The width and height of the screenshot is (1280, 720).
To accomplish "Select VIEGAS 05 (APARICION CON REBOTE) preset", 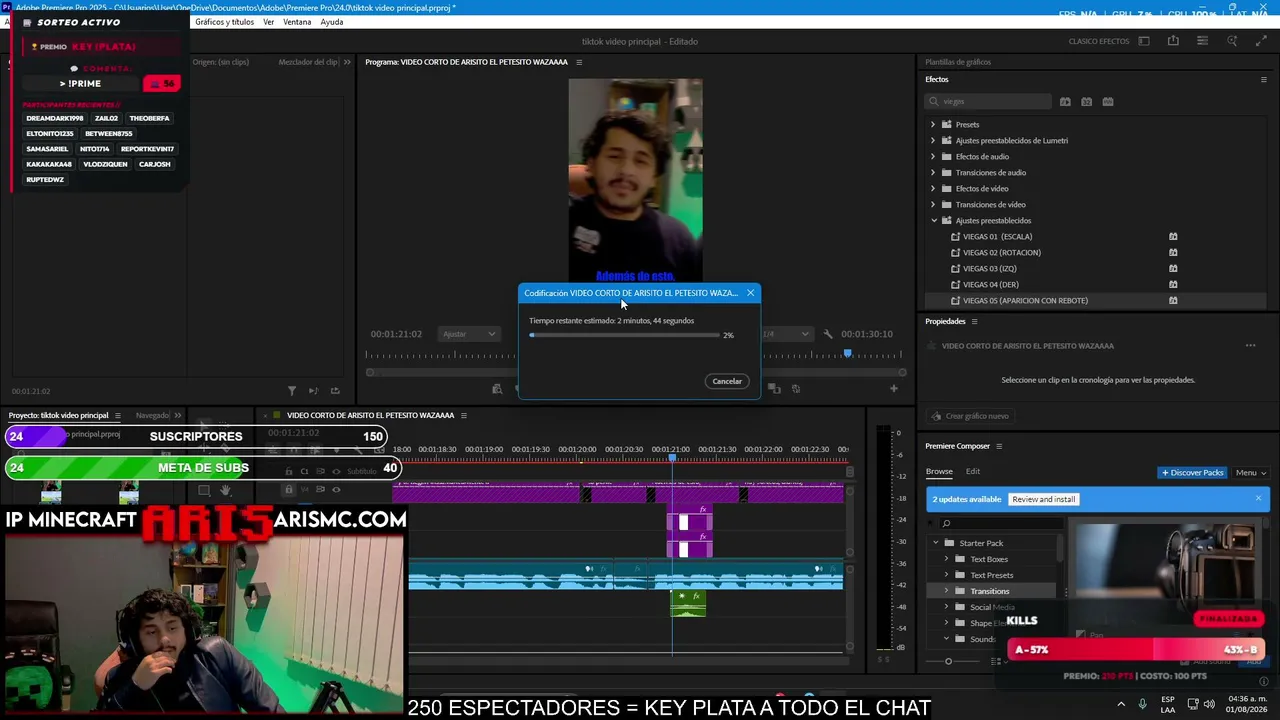I will coord(1024,301).
